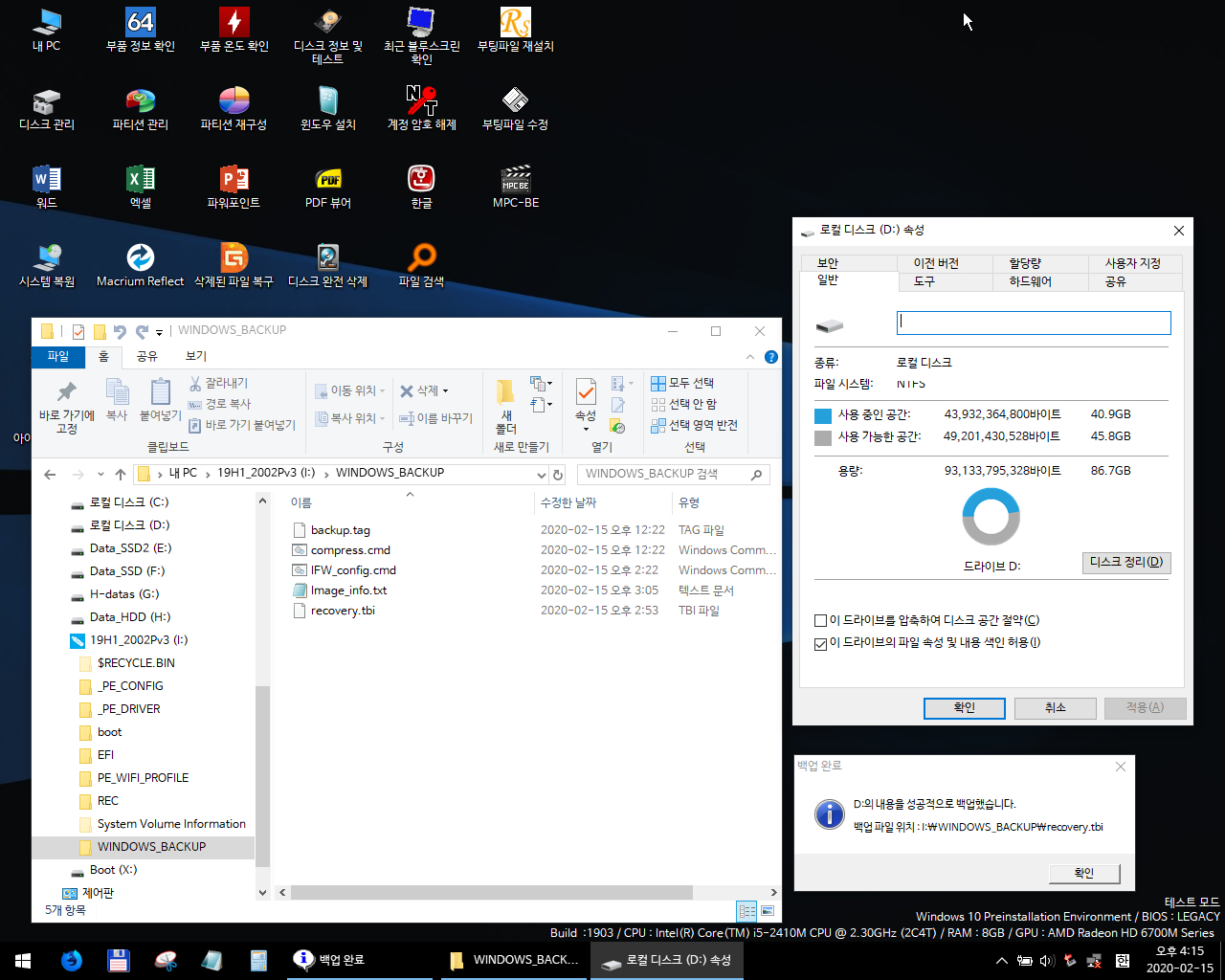Switch to the 공유 ribbon tab in Explorer
Image resolution: width=1225 pixels, height=980 pixels.
pyautogui.click(x=146, y=356)
